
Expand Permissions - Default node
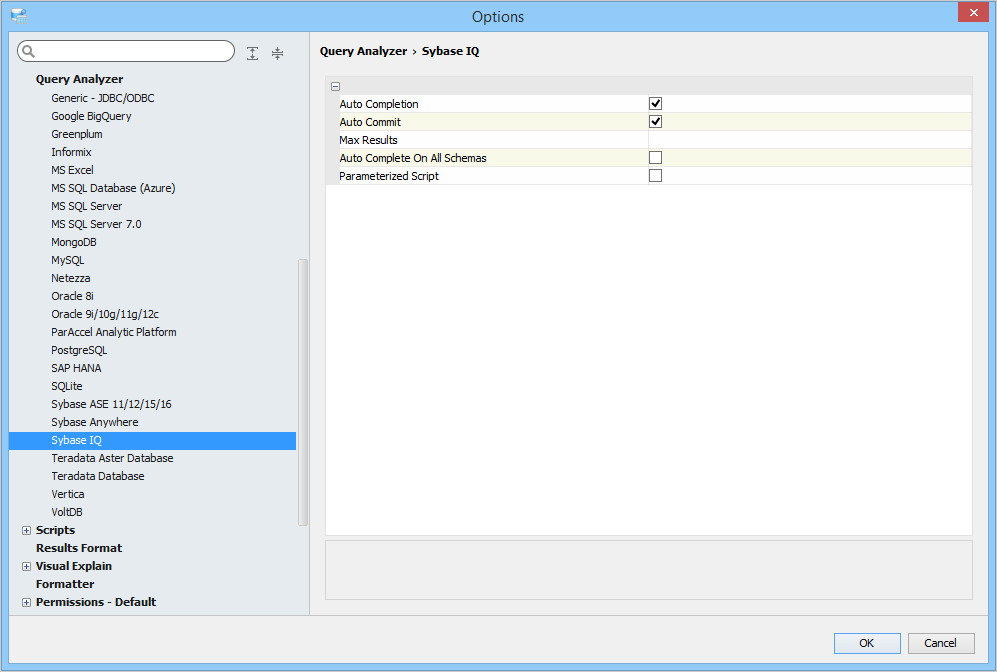26,602
